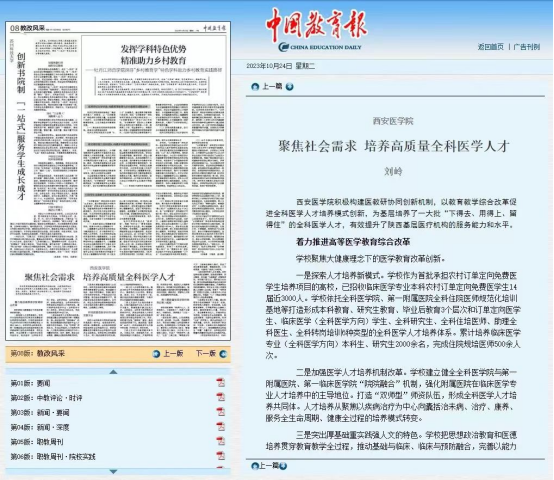This screenshot has width=554, height=480.
Task: Download PDF for 第03版 新闻·要闻
Action: click(x=221, y=412)
